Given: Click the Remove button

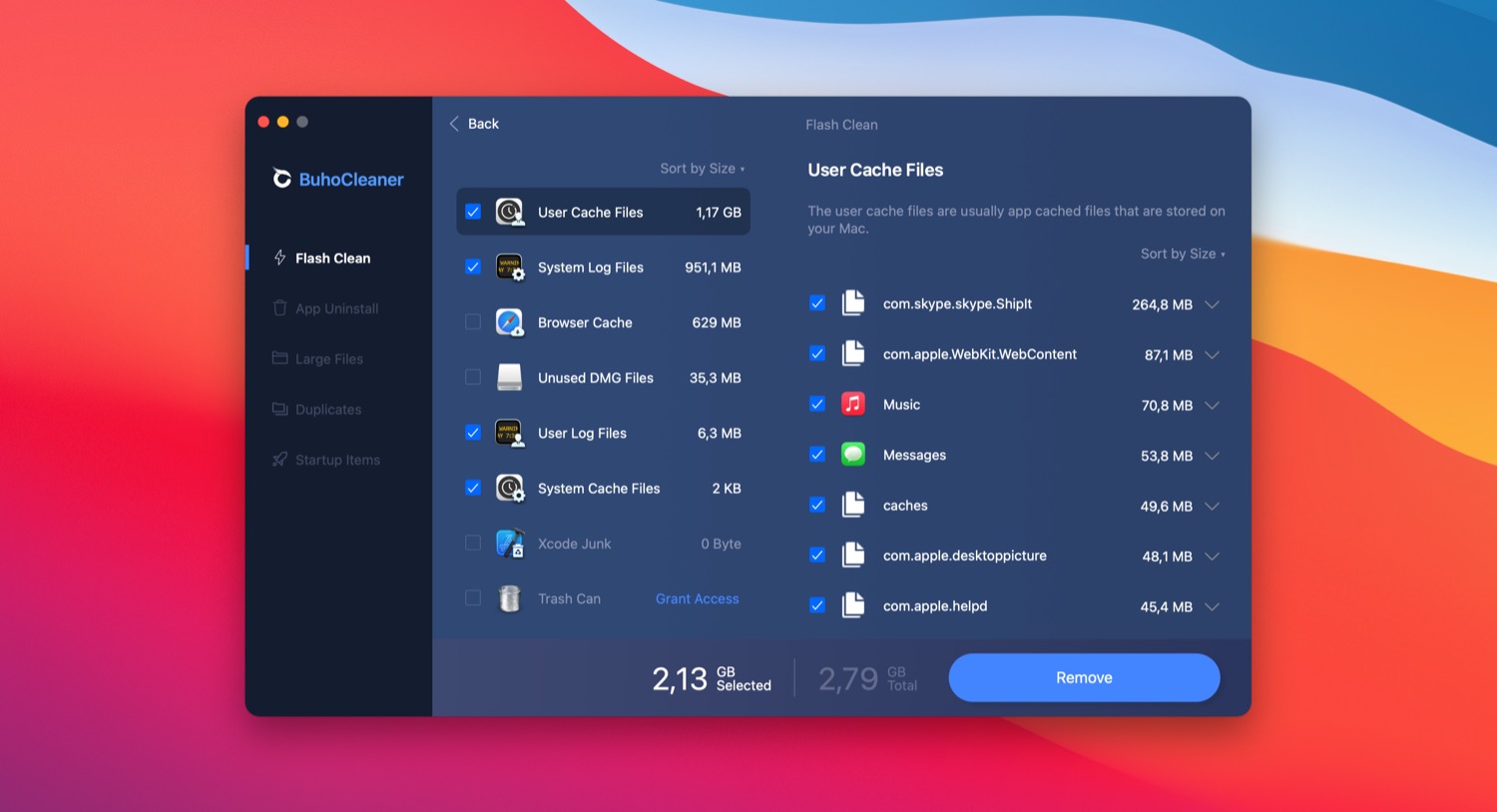Looking at the screenshot, I should [1084, 677].
